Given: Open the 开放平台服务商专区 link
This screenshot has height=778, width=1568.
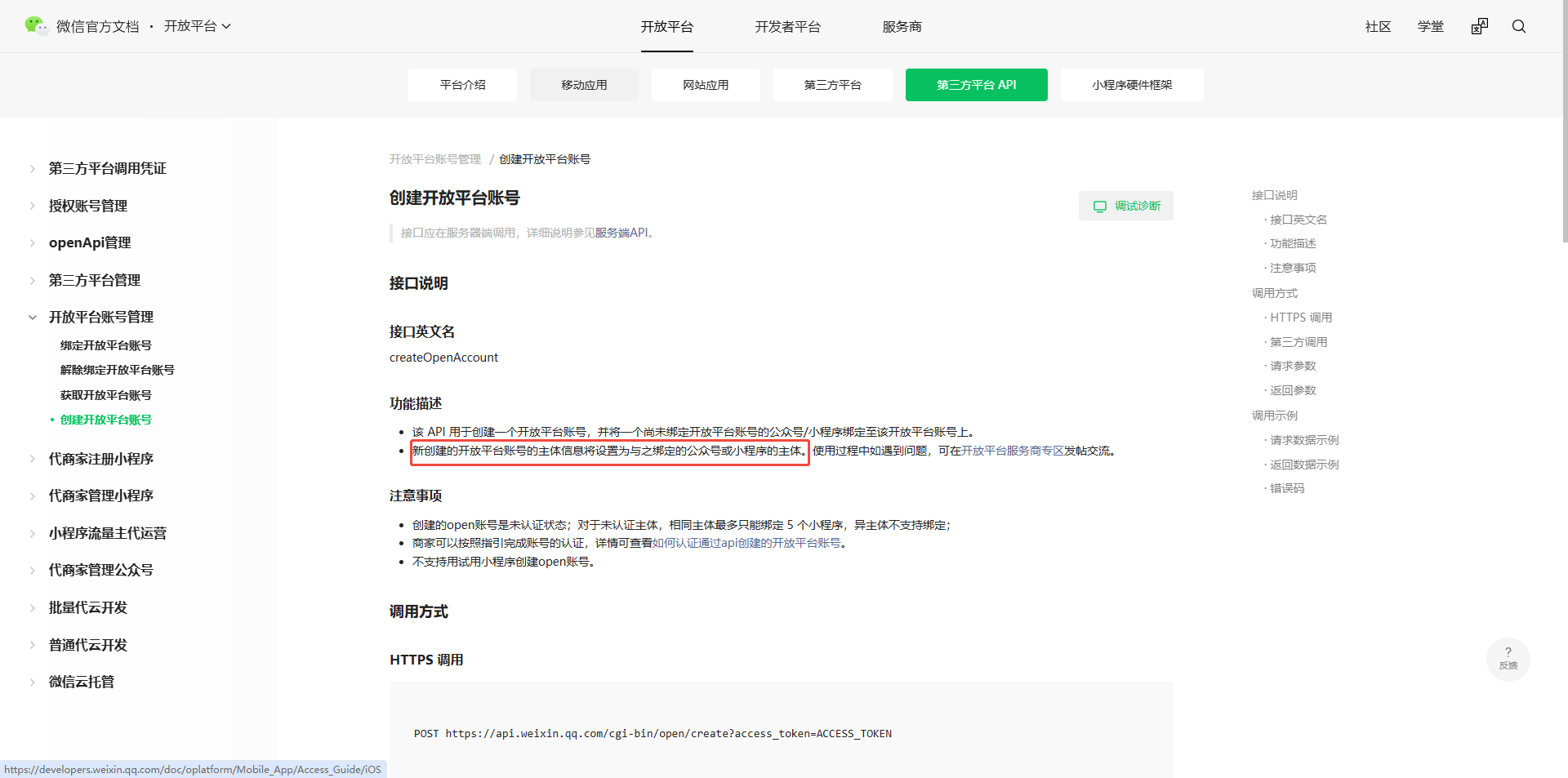Looking at the screenshot, I should (x=1013, y=451).
